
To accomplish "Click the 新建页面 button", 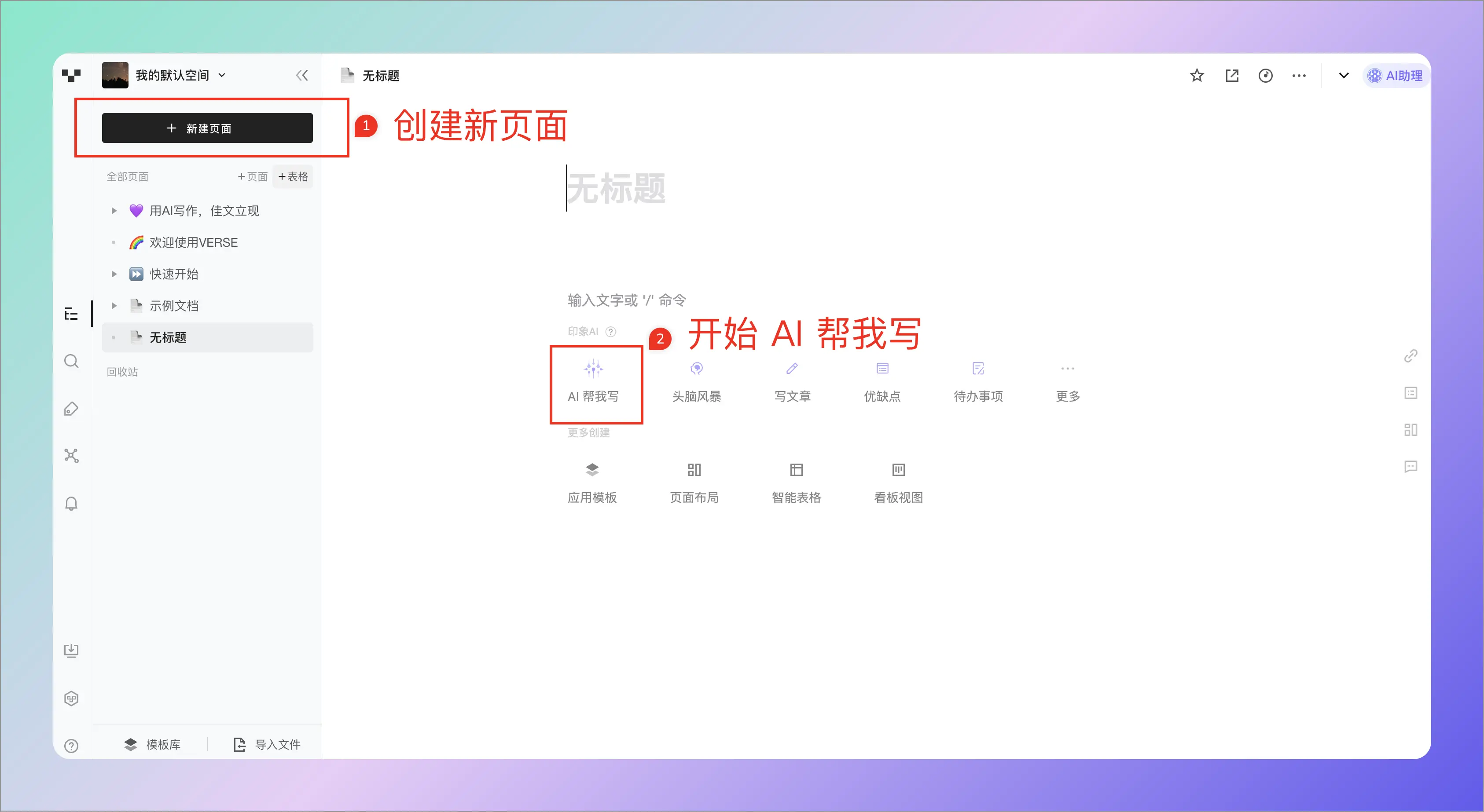I will pyautogui.click(x=207, y=128).
